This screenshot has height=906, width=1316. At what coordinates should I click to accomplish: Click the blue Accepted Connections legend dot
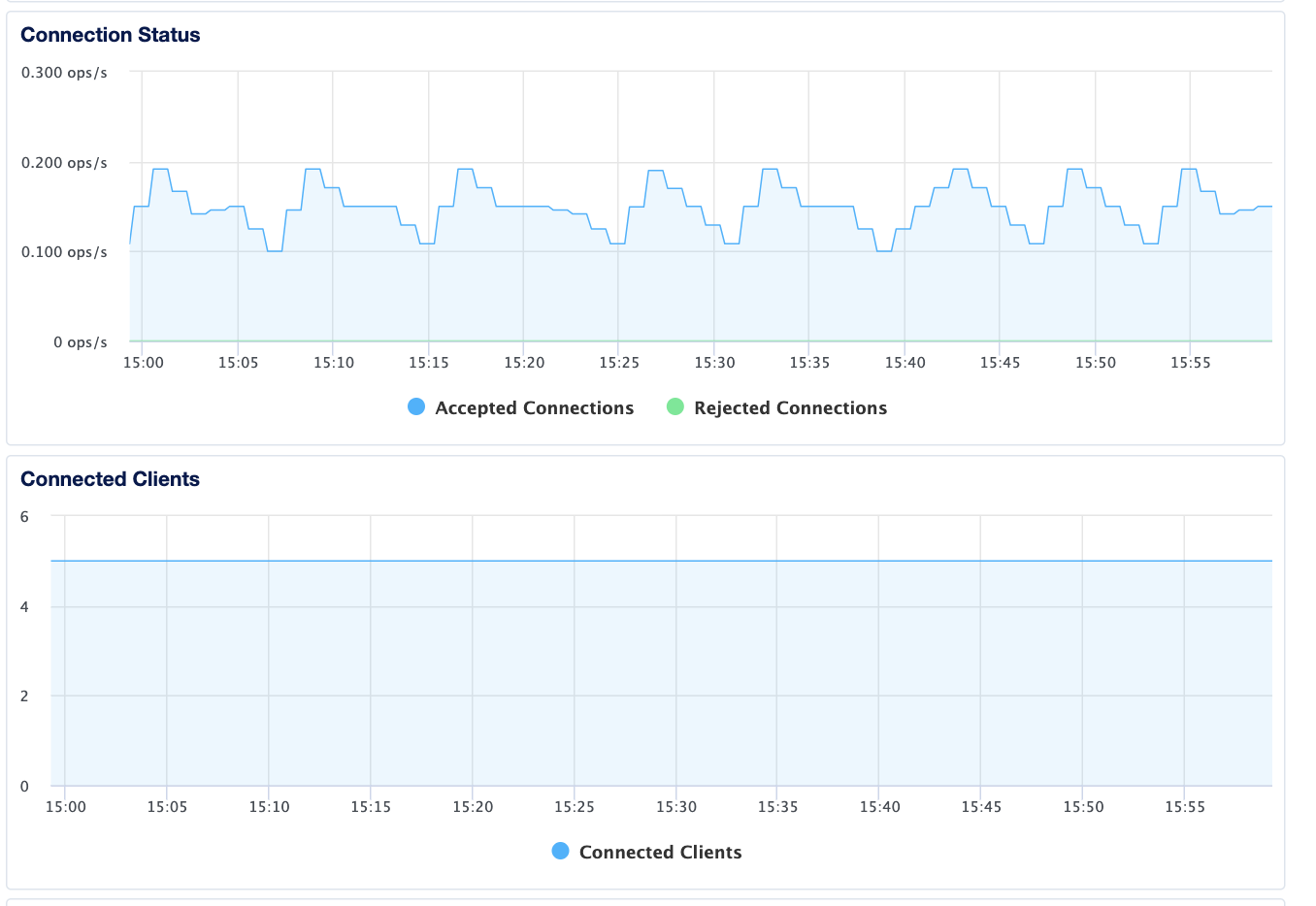point(416,407)
